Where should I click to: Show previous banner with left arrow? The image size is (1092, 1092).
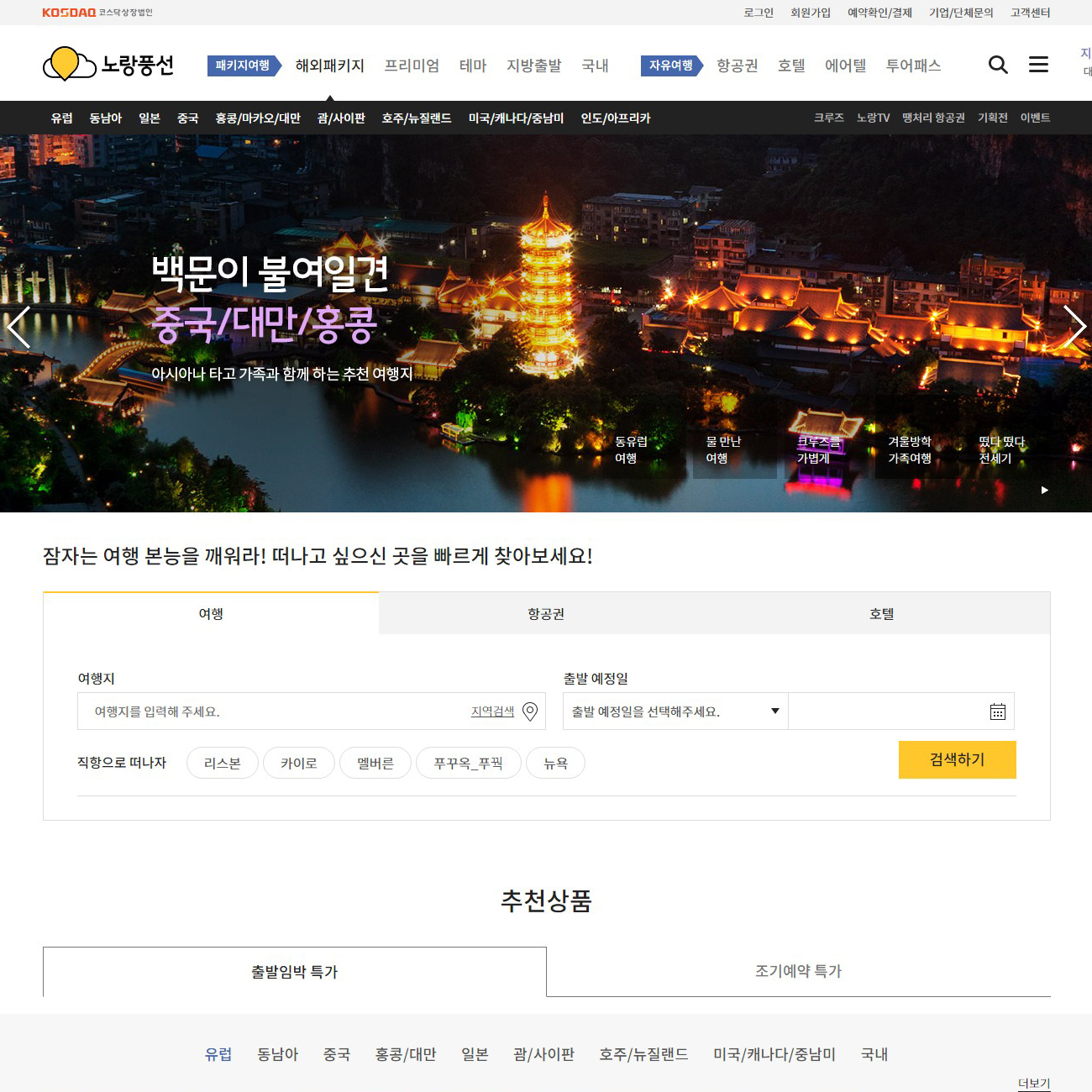(x=18, y=327)
